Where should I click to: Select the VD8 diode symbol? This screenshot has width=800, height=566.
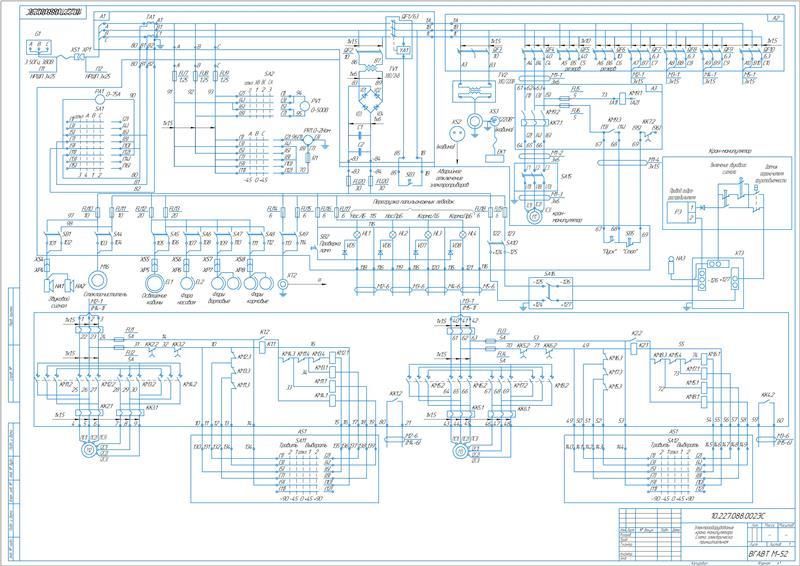click(451, 252)
